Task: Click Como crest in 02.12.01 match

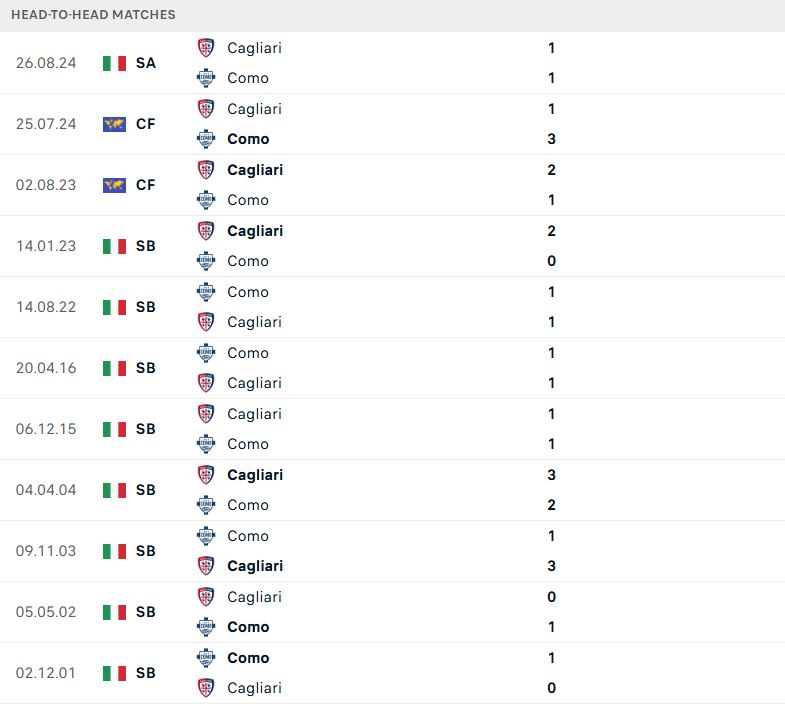Action: pyautogui.click(x=206, y=658)
